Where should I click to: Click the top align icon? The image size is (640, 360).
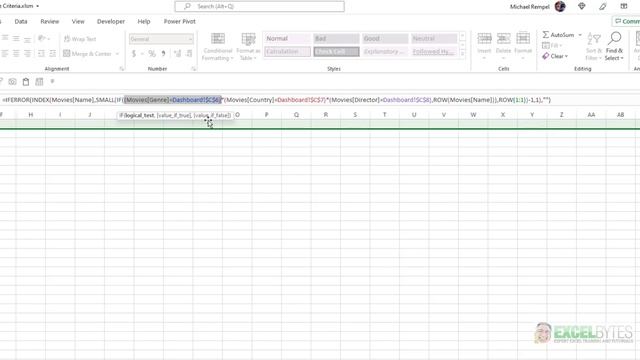click(x=5, y=38)
